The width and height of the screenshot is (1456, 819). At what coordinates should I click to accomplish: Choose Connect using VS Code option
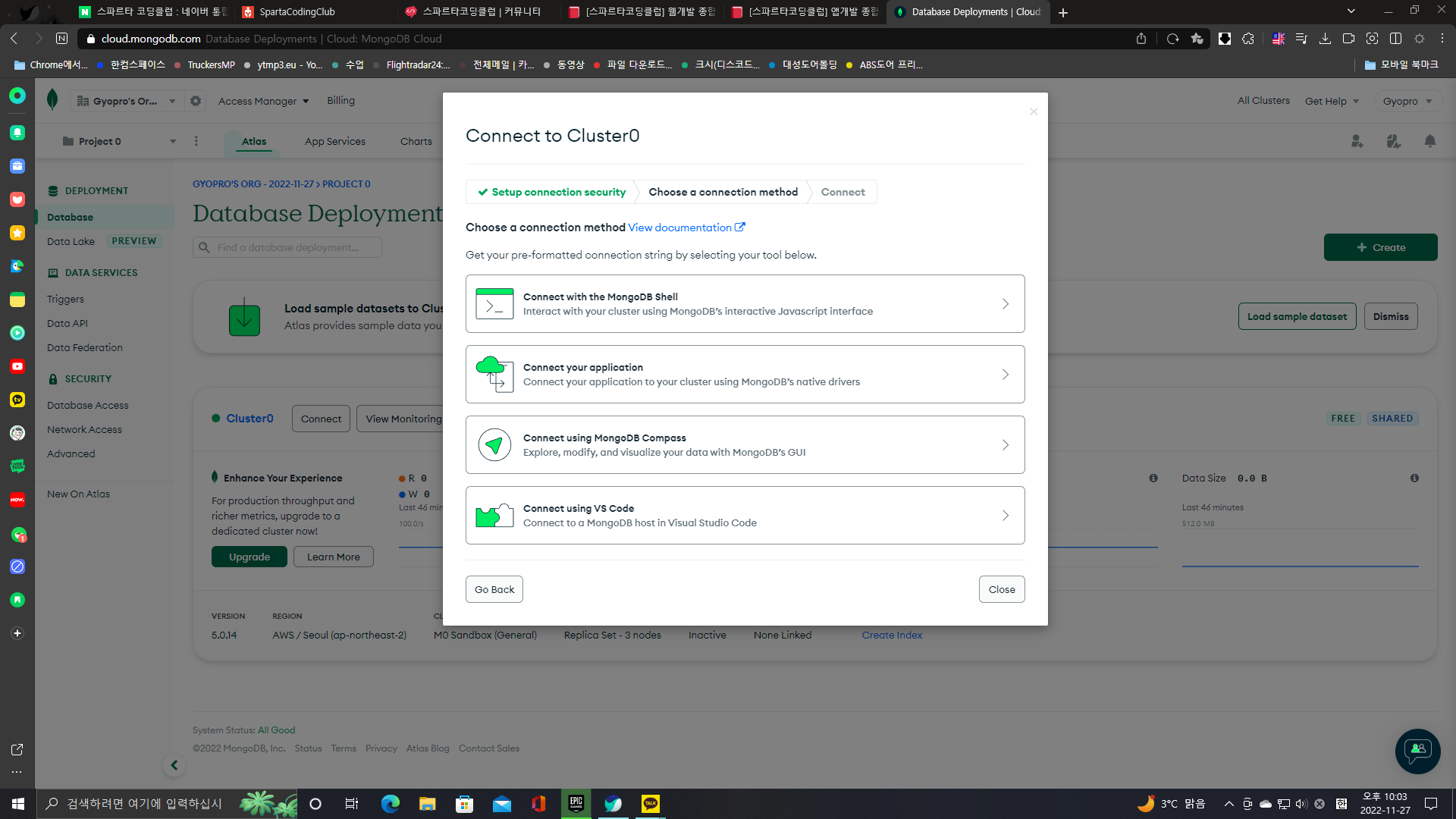pyautogui.click(x=745, y=515)
